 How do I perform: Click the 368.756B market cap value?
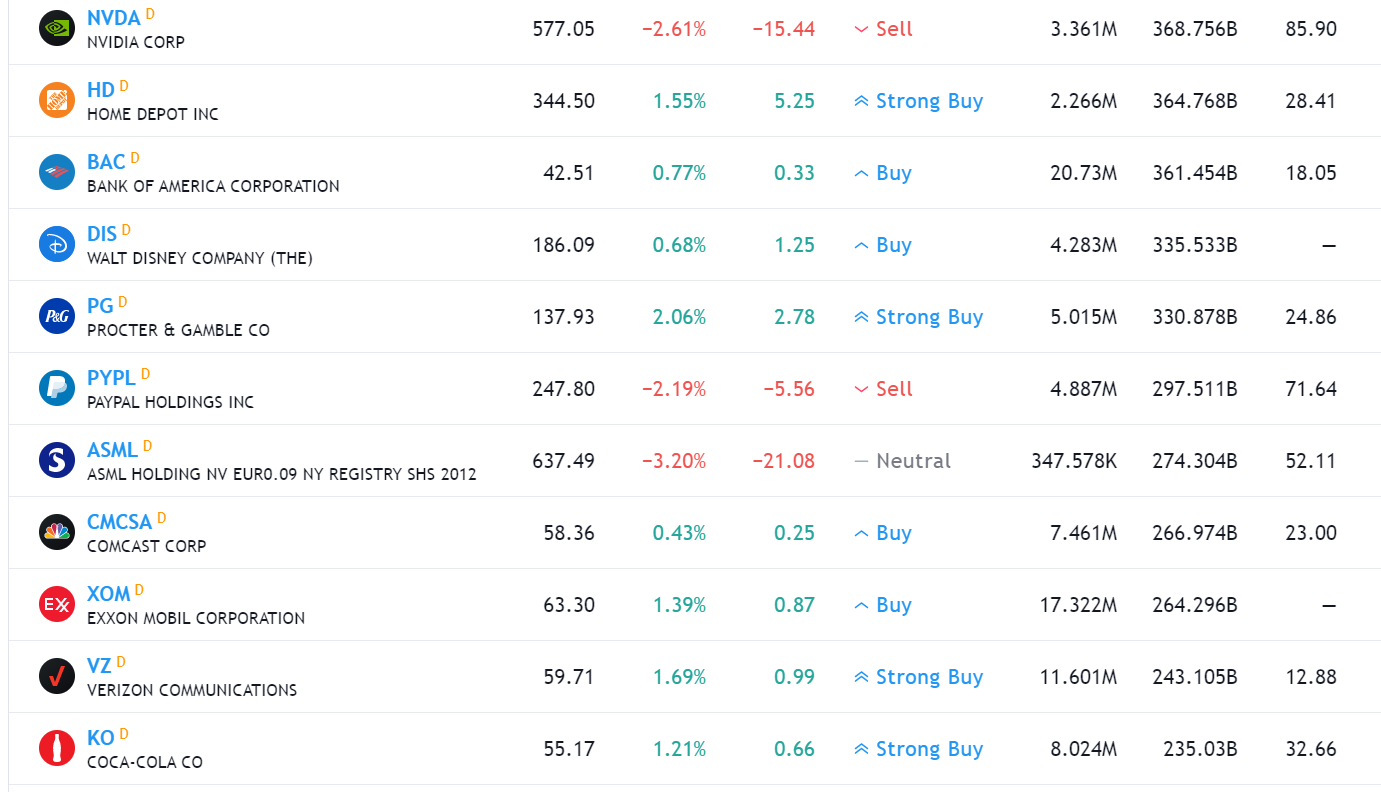(x=1195, y=29)
